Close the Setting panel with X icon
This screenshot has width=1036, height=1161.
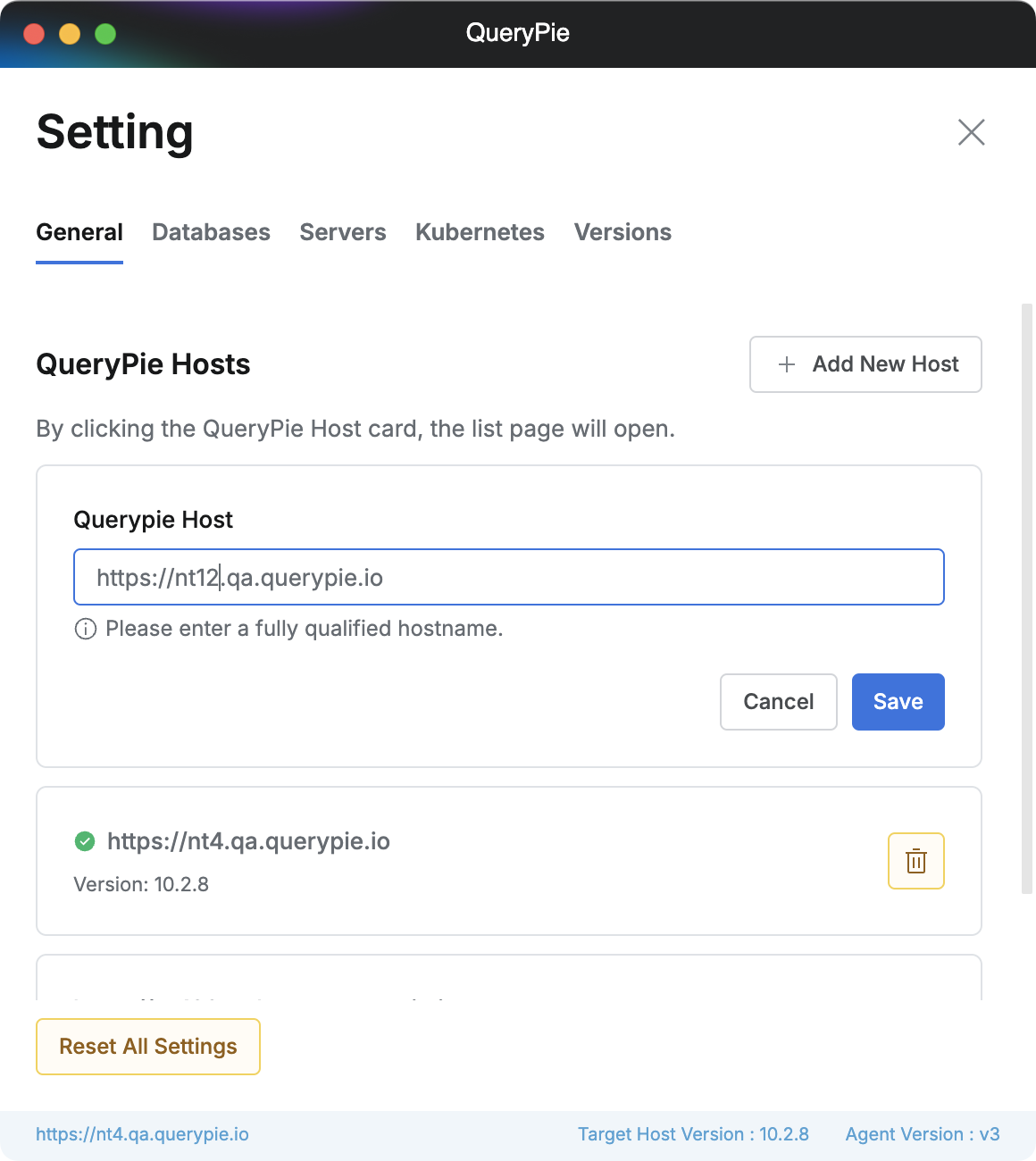coord(971,132)
